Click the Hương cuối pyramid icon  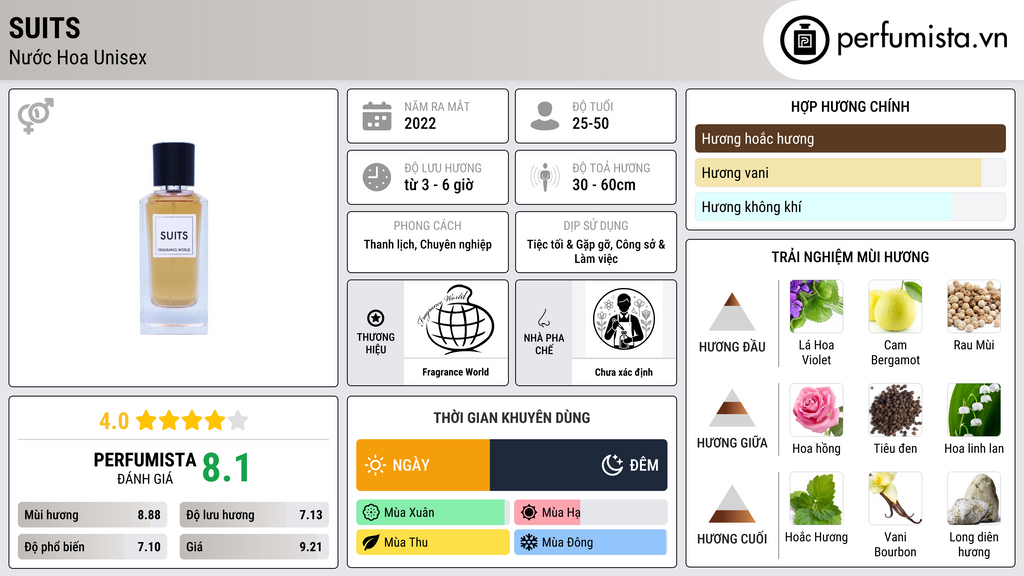pyautogui.click(x=732, y=504)
